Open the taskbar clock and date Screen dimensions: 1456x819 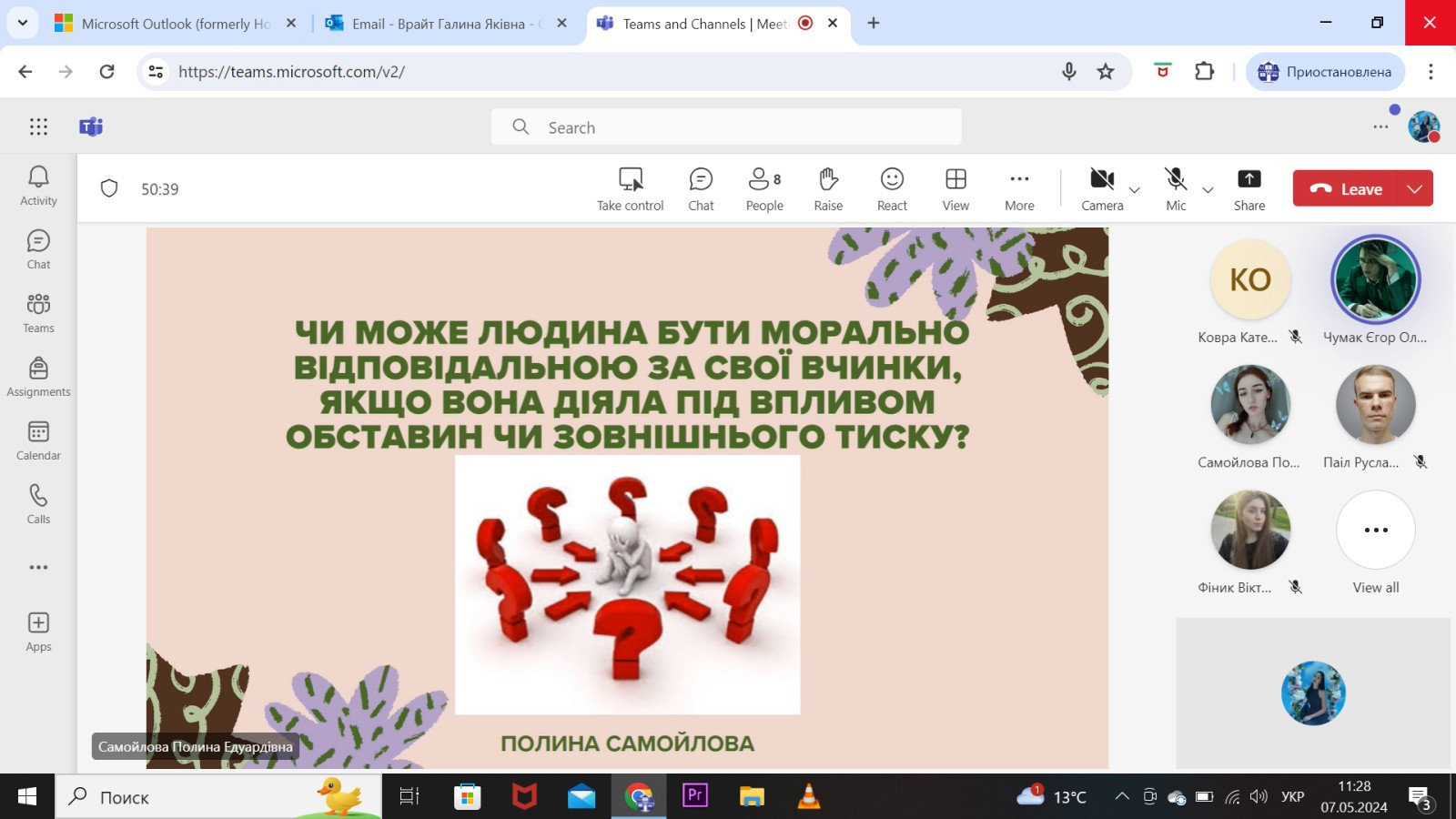[x=1354, y=797]
